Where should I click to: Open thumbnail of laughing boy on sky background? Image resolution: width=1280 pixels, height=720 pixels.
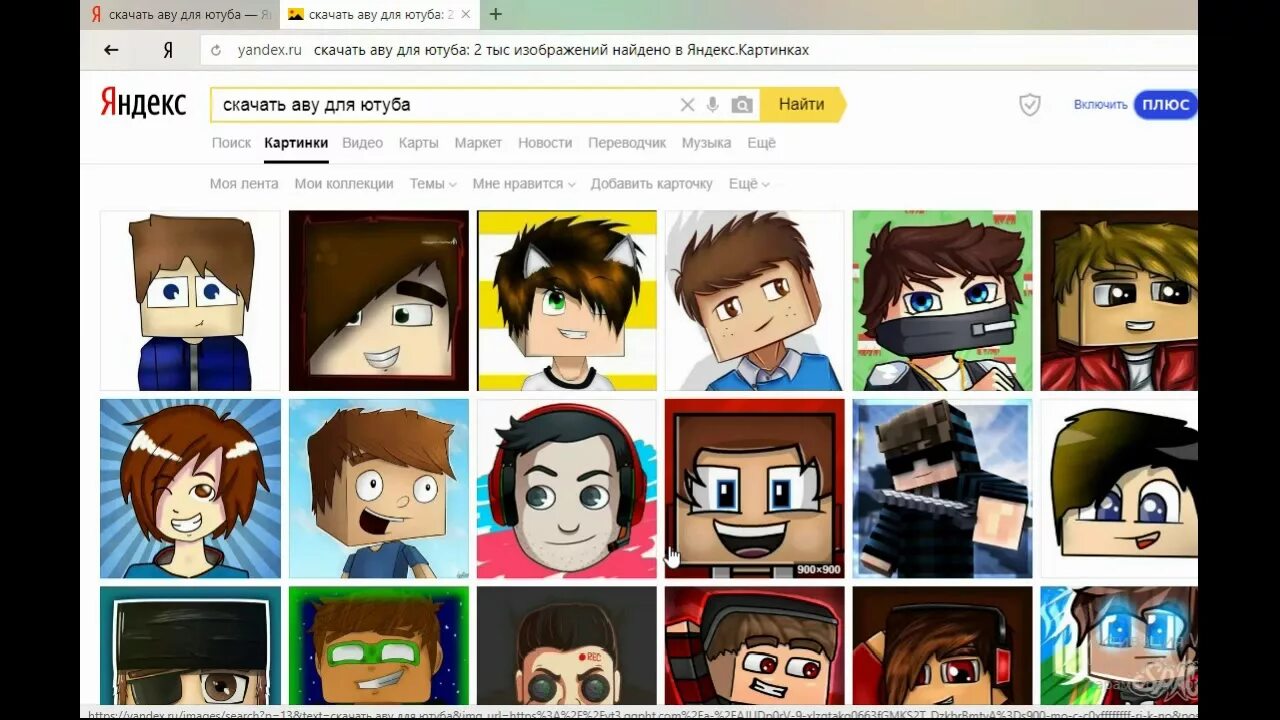click(x=378, y=489)
